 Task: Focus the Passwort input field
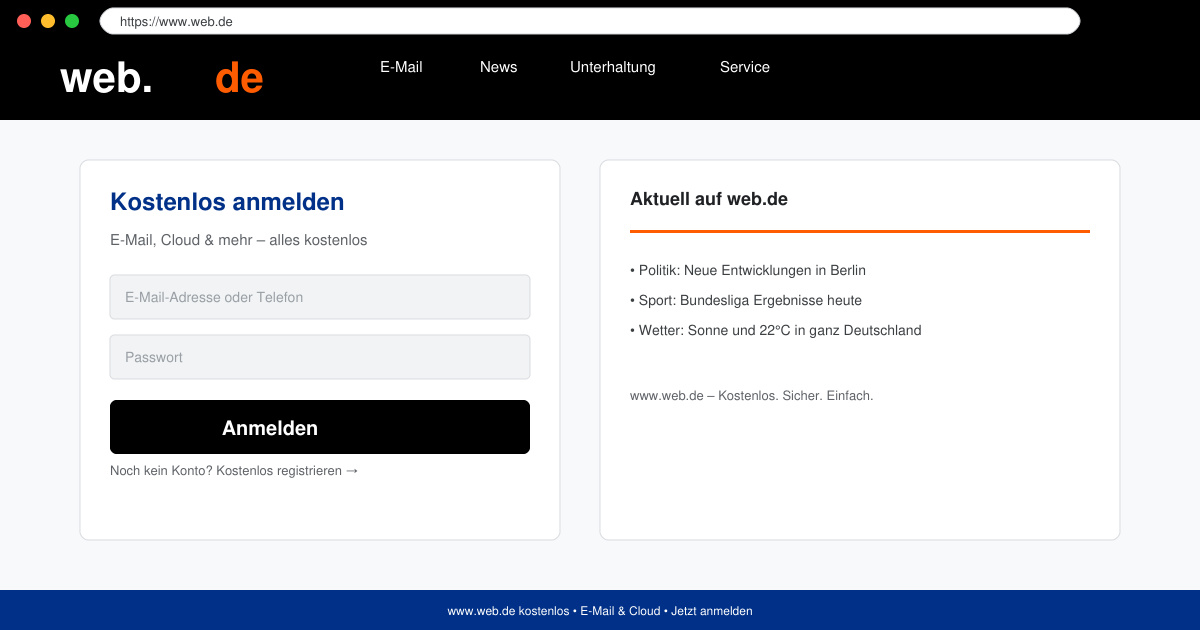click(320, 357)
